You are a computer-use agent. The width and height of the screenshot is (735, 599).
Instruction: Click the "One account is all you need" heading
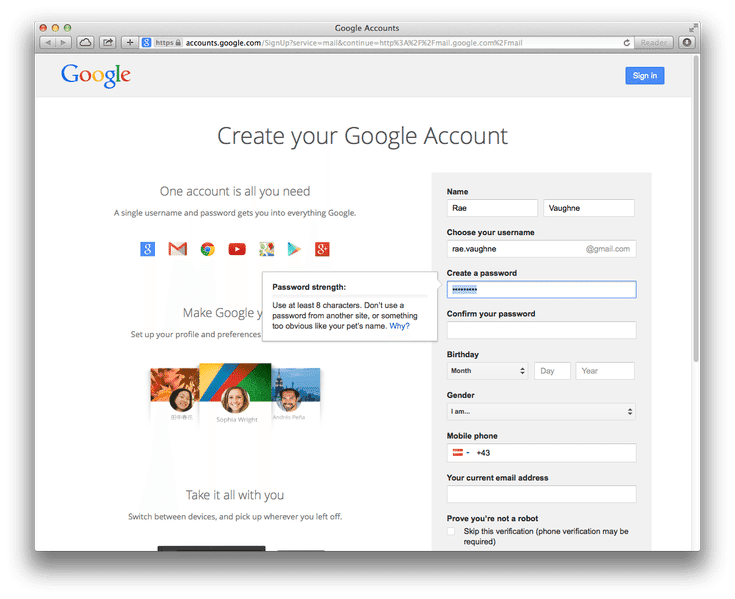[235, 191]
